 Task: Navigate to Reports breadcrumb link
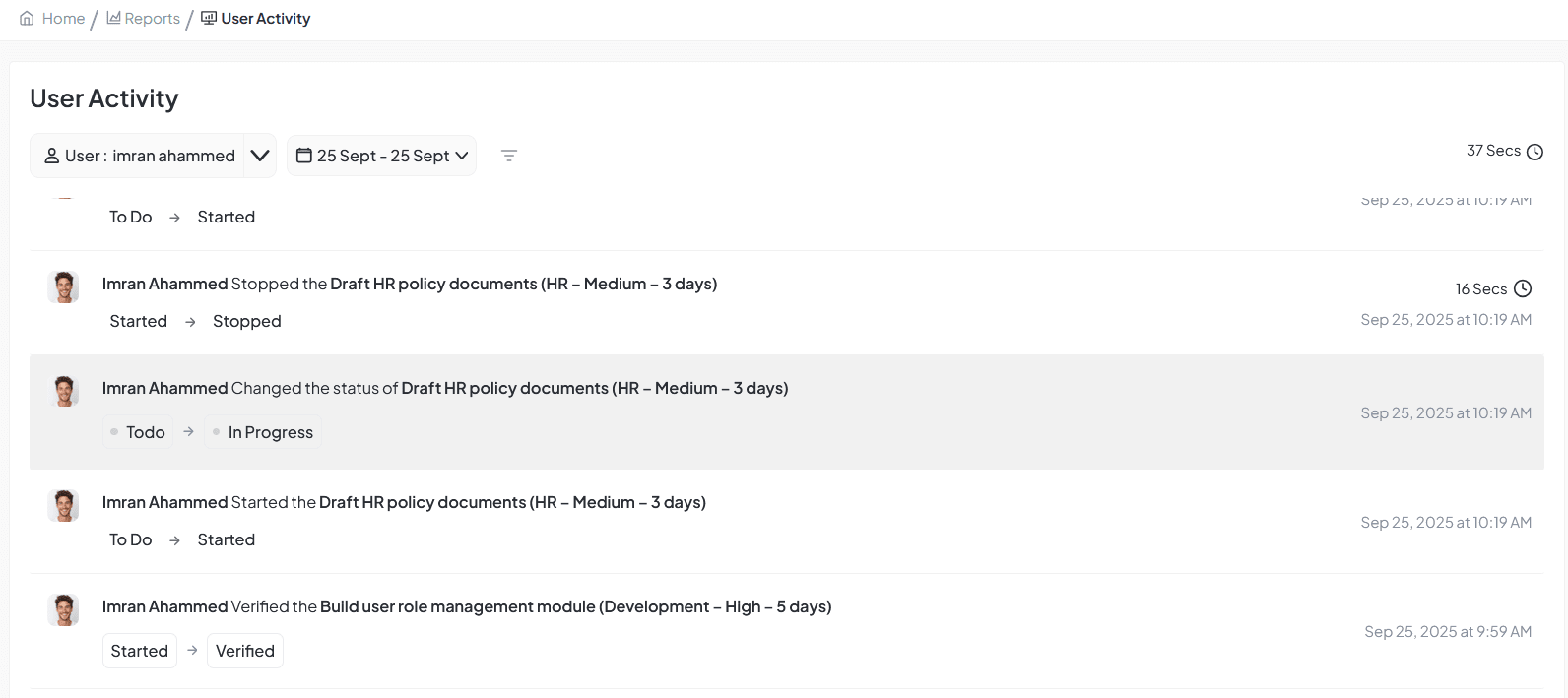pyautogui.click(x=152, y=19)
